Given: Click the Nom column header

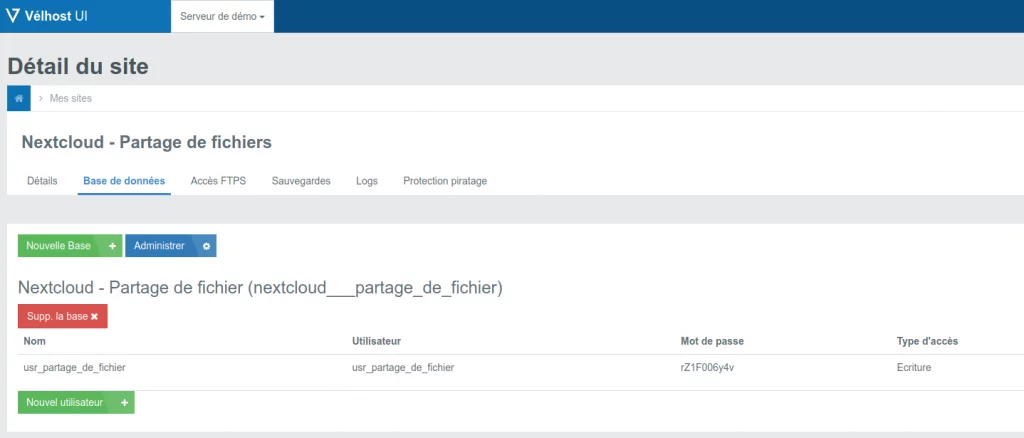Looking at the screenshot, I should pos(35,341).
